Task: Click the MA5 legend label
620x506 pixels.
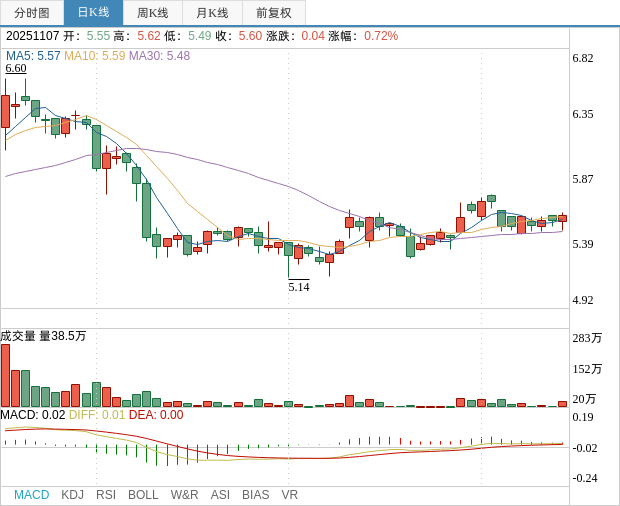Action: pos(33,56)
